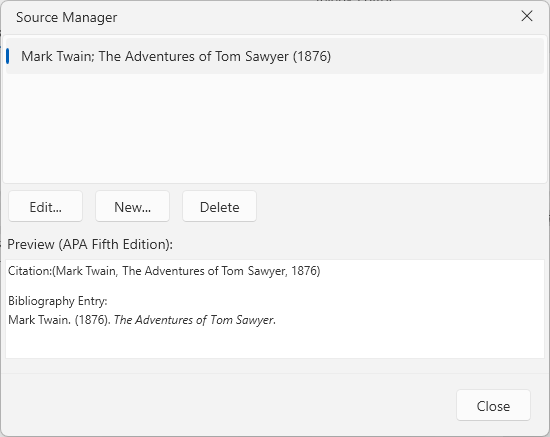Click the Source Manager window title

pos(67,17)
